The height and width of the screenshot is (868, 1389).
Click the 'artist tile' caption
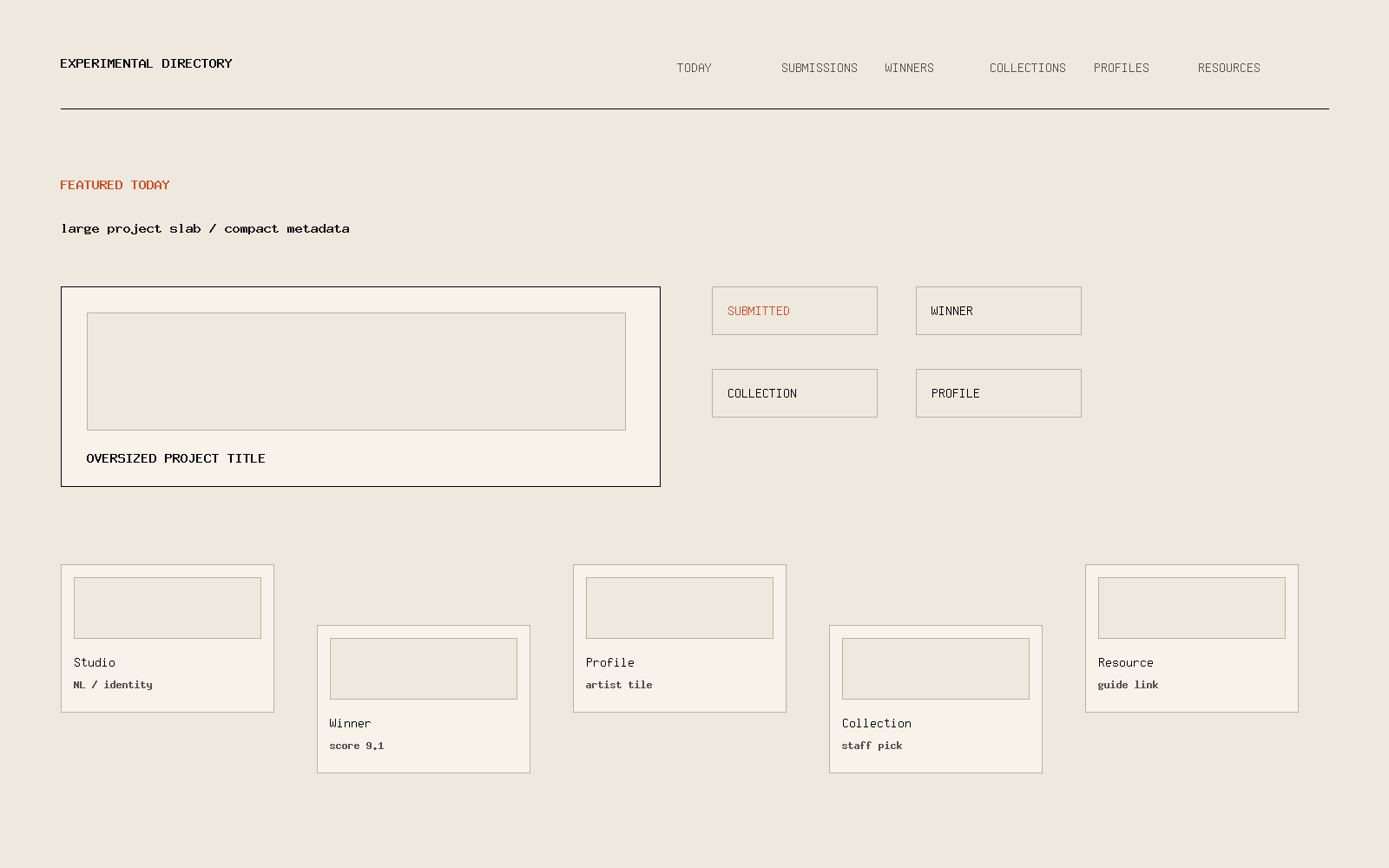click(619, 685)
